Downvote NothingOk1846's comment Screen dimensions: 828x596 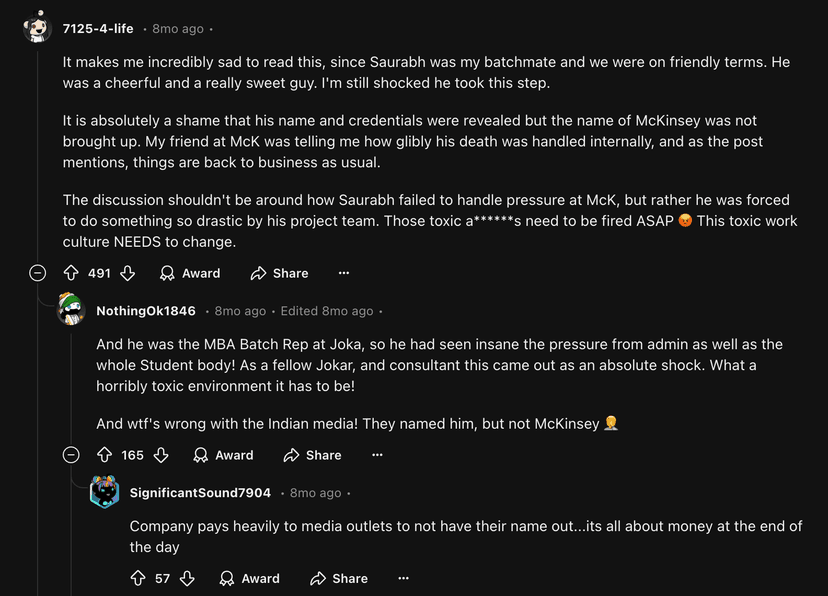tap(160, 455)
